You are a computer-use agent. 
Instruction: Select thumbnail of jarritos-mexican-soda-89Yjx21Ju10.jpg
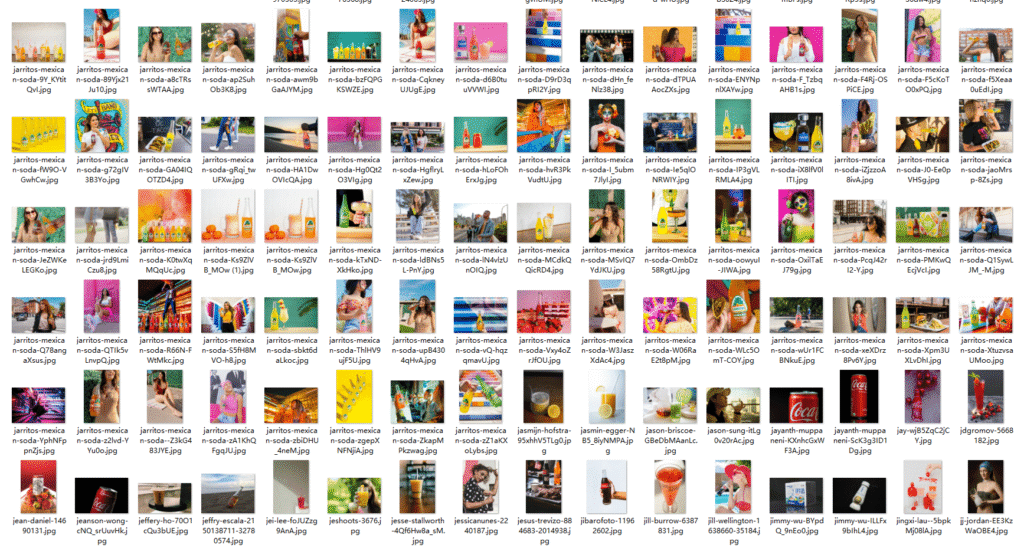[102, 36]
